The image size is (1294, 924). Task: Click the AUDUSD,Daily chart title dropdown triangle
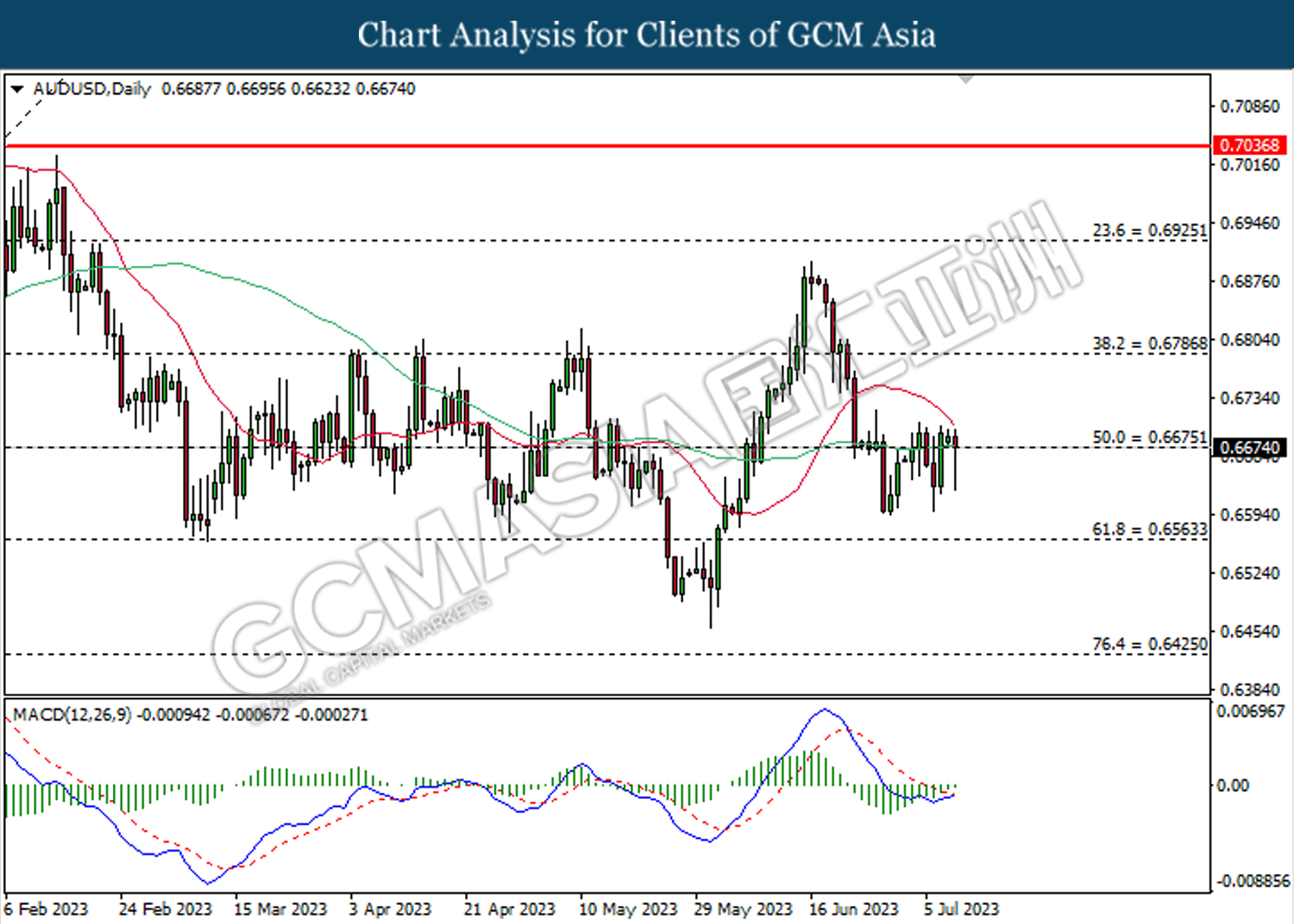pyautogui.click(x=16, y=89)
